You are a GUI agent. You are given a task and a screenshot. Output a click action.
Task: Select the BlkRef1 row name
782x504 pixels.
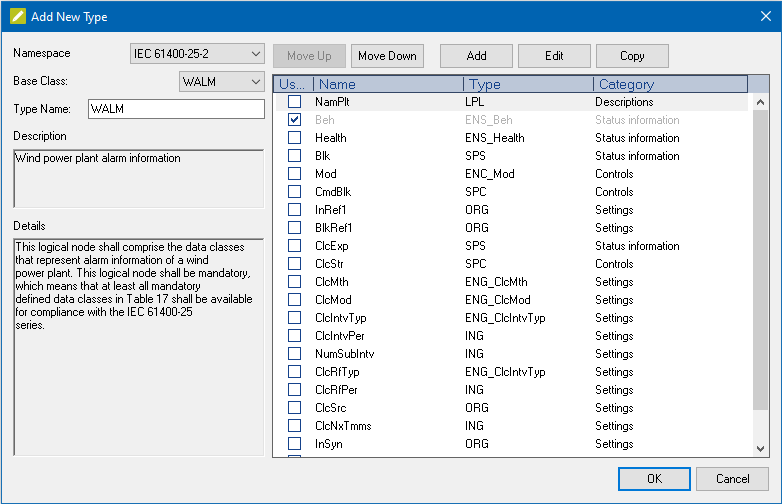tap(334, 227)
